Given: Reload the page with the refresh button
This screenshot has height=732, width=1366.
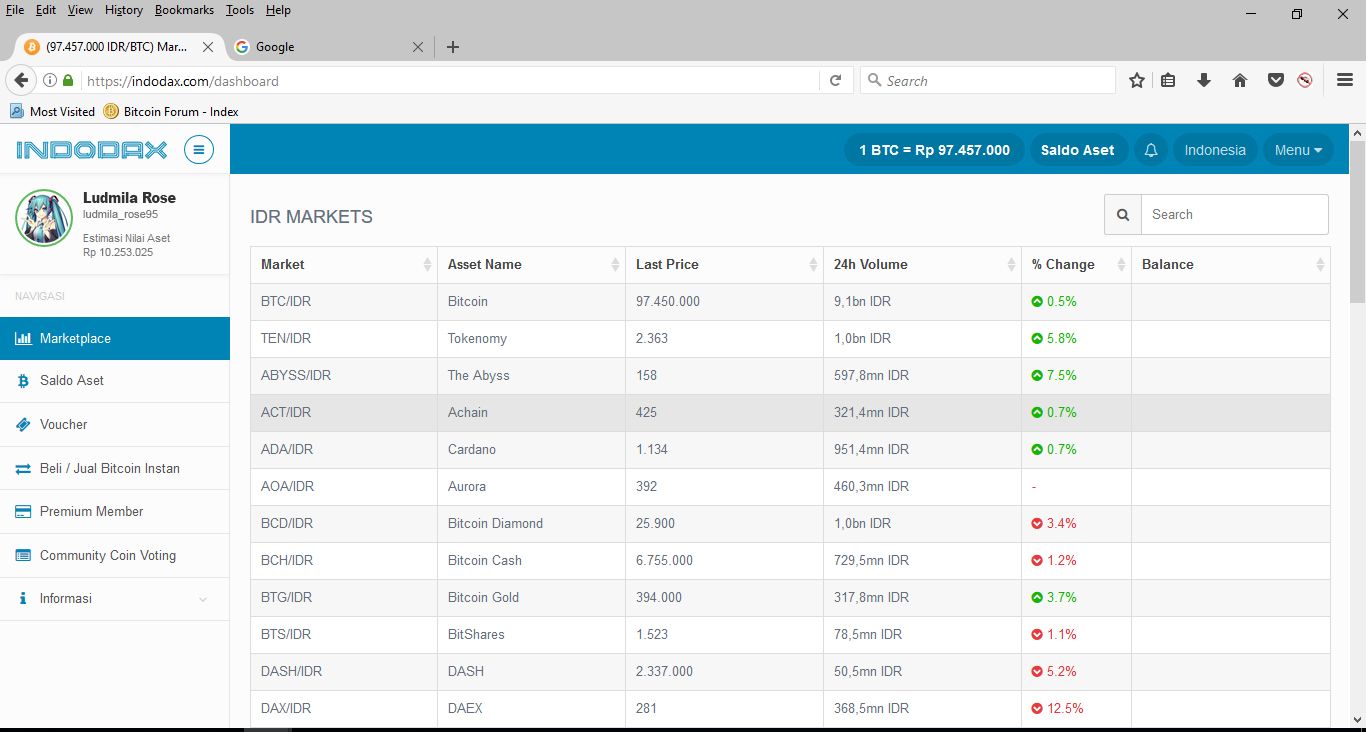Looking at the screenshot, I should click(836, 81).
